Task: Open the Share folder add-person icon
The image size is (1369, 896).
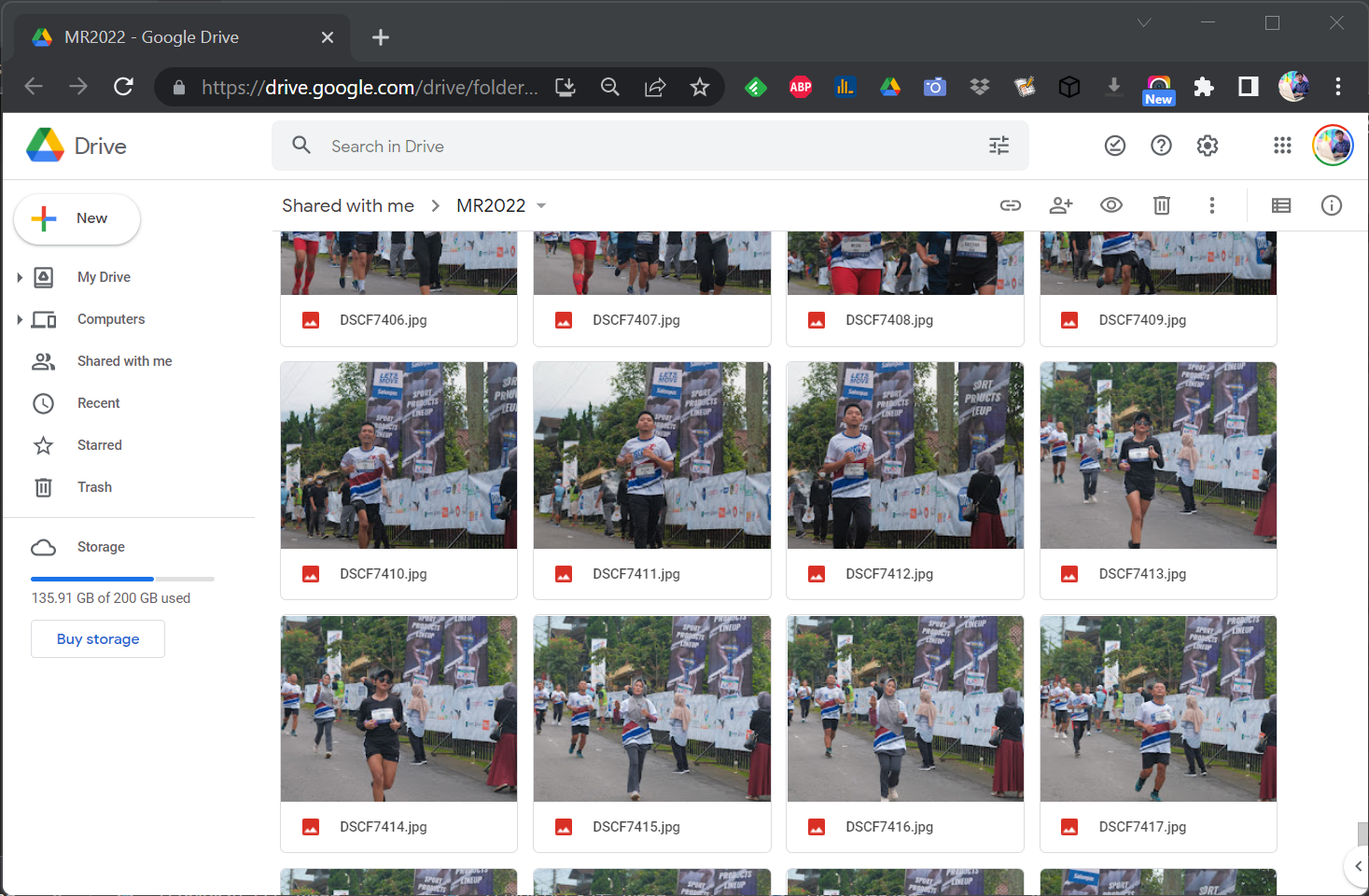Action: tap(1061, 205)
